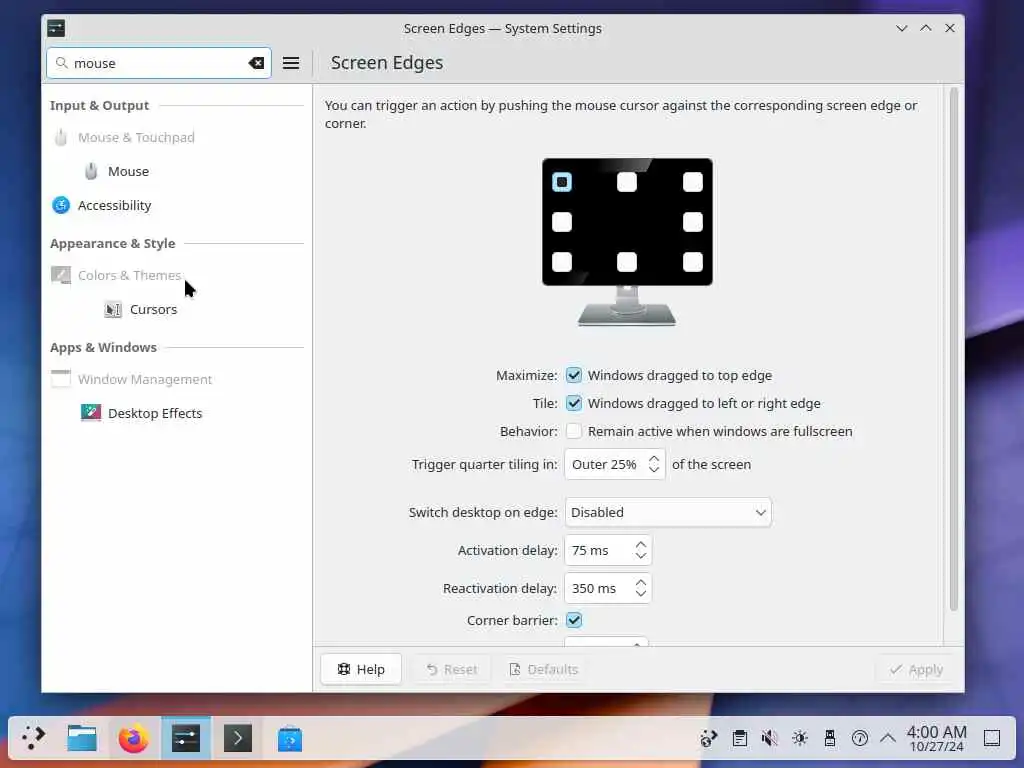The width and height of the screenshot is (1024, 768).
Task: Launch Firefox from the taskbar
Action: [134, 738]
